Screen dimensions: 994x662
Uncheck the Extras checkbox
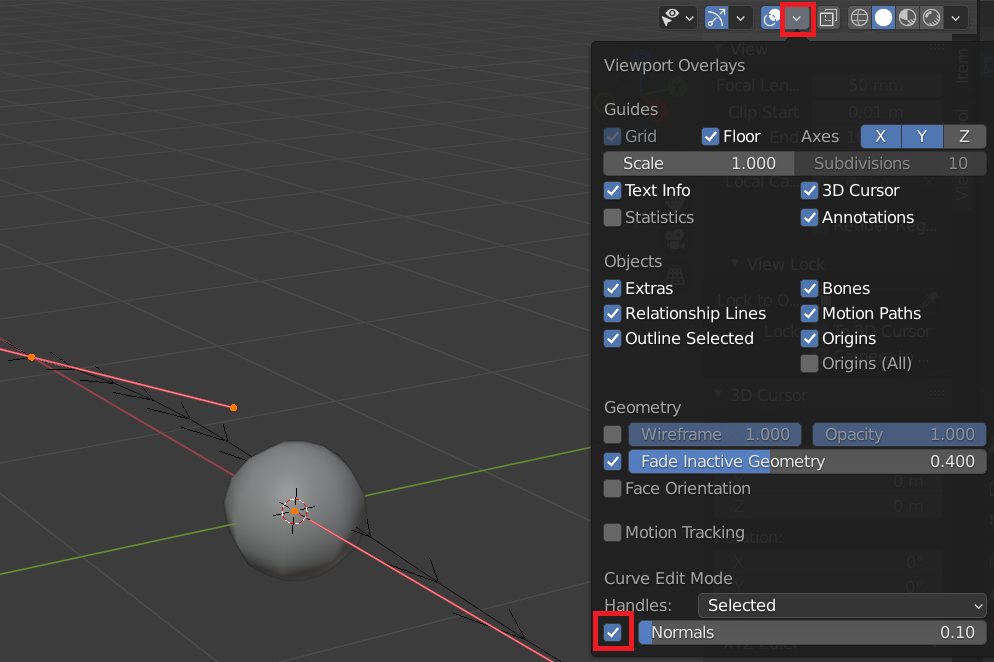pyautogui.click(x=612, y=289)
